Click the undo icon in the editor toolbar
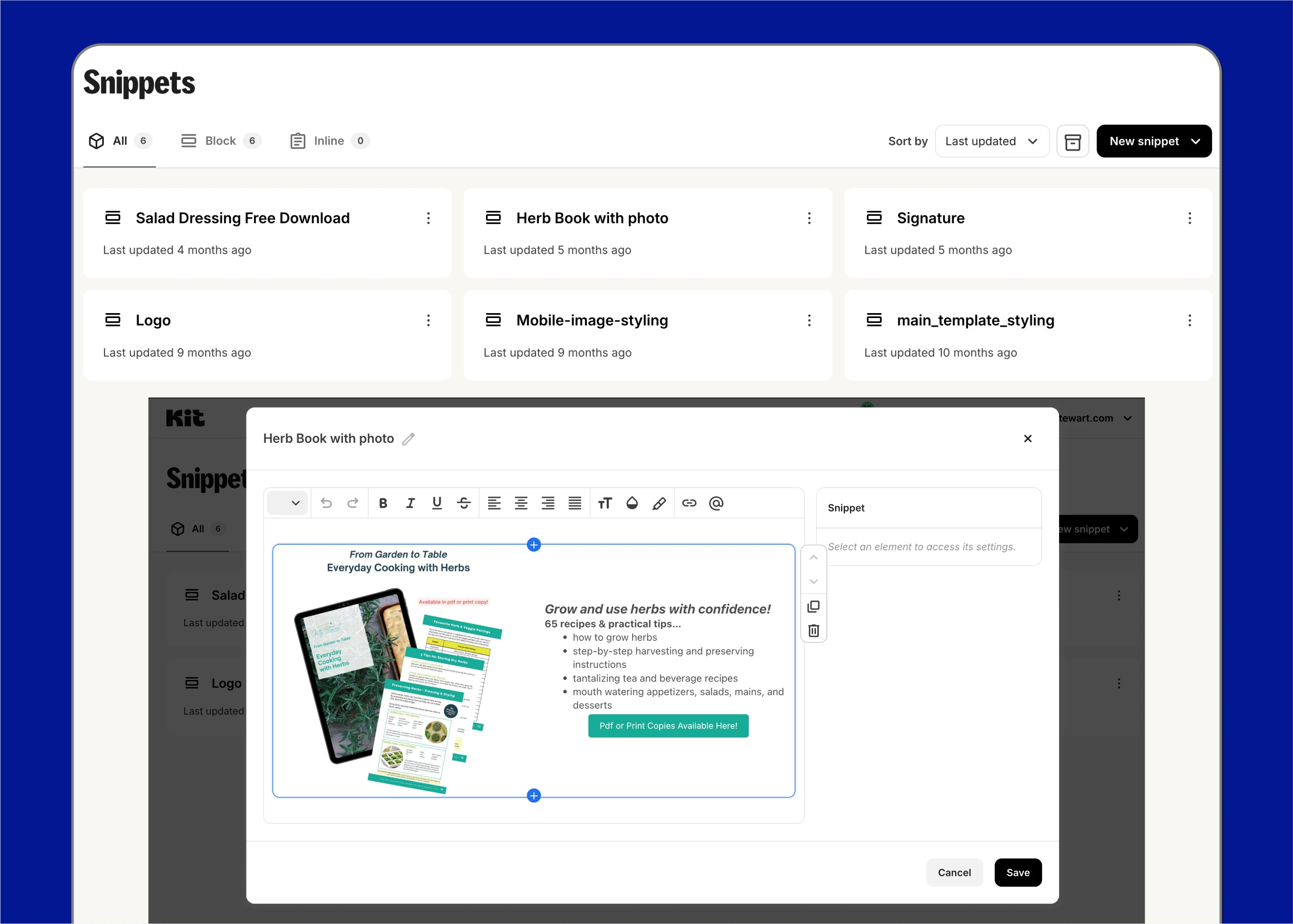1293x924 pixels. [326, 503]
